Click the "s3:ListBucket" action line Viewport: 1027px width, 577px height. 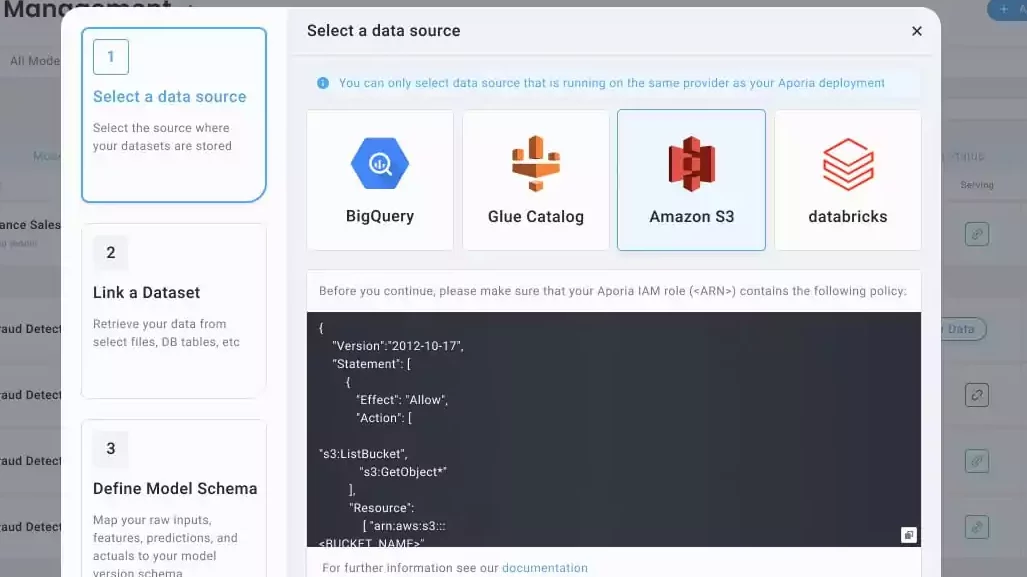click(x=364, y=454)
